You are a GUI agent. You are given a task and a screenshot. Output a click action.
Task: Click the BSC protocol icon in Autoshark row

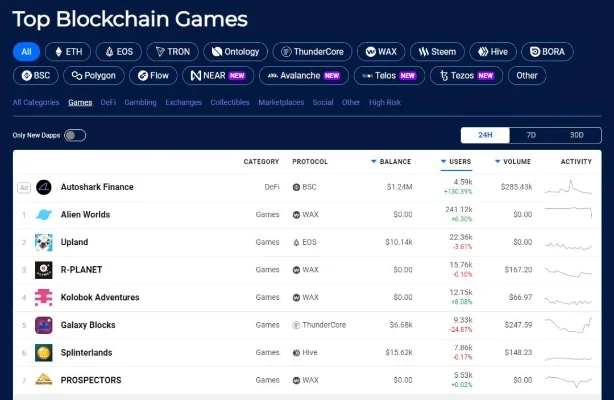[296, 187]
